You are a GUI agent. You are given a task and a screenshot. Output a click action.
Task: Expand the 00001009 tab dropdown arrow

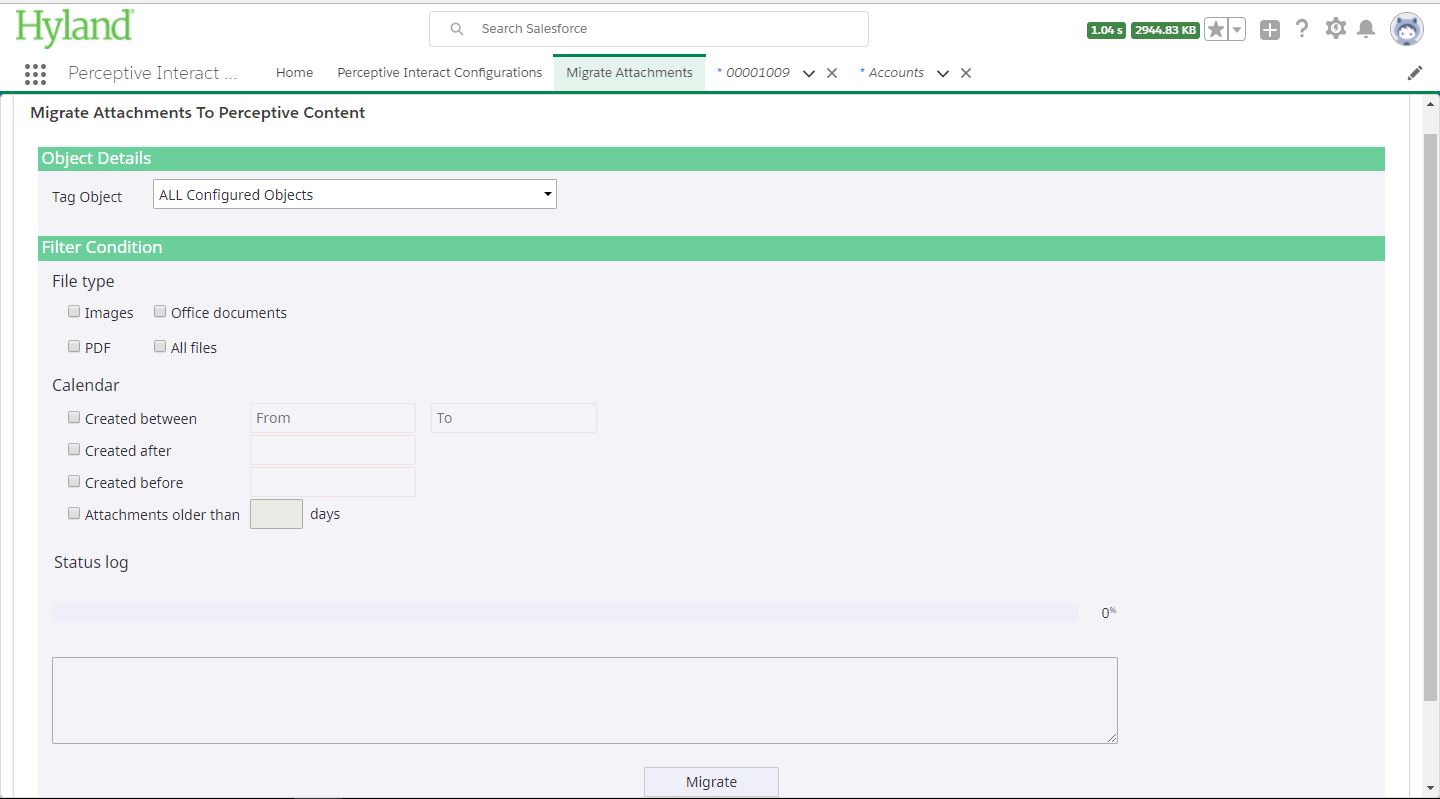click(x=808, y=73)
